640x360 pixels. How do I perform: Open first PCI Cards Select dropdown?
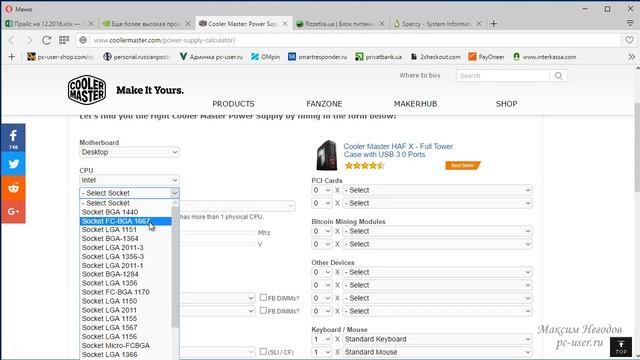coord(437,190)
